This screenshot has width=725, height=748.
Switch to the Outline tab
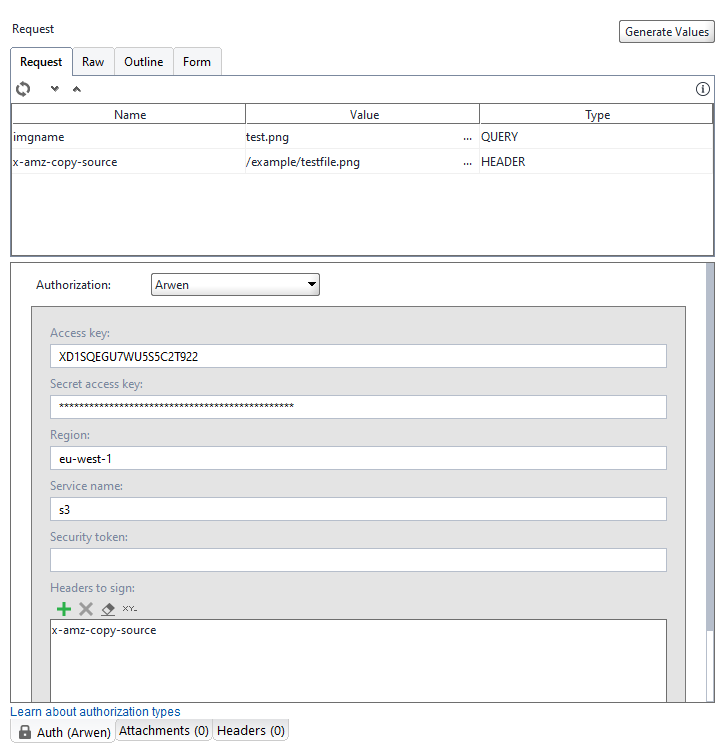(x=144, y=62)
